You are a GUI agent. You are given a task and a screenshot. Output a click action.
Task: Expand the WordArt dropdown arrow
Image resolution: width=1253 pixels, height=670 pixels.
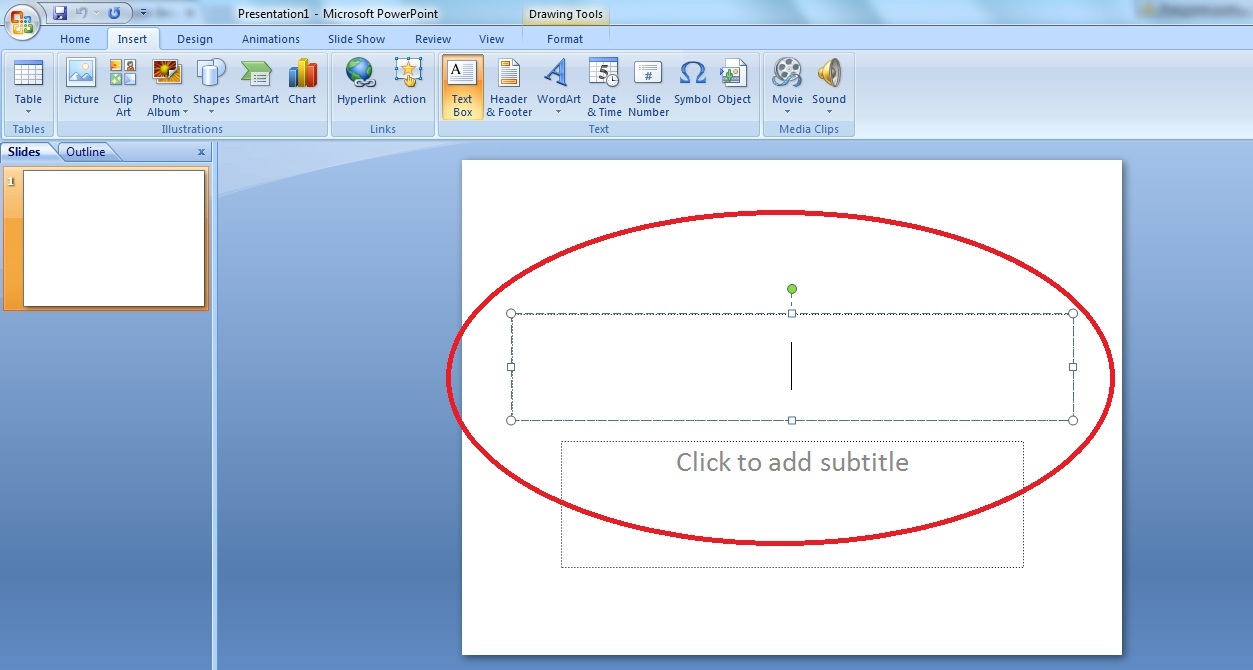[x=558, y=112]
